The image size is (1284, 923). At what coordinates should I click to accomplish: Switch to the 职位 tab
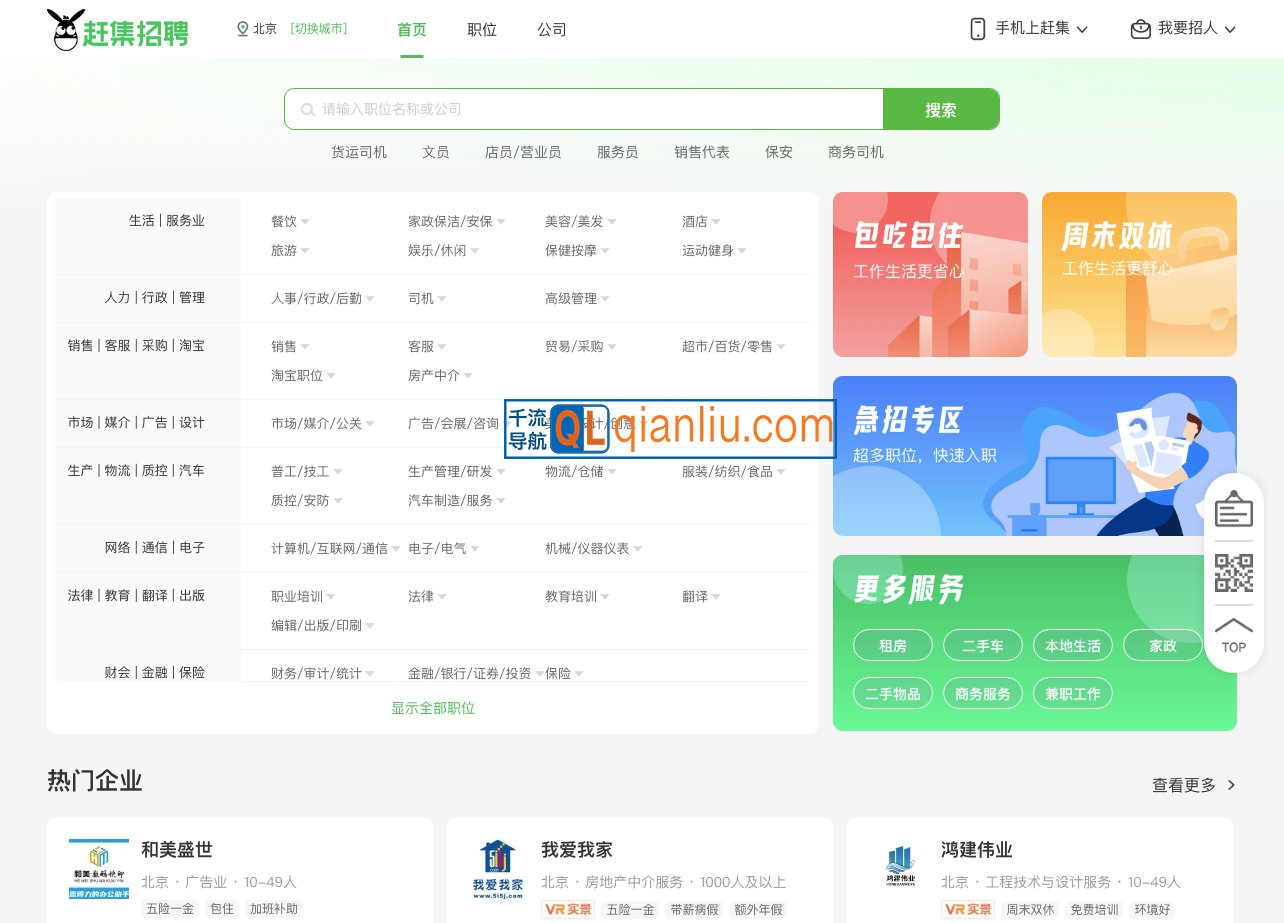coord(481,29)
